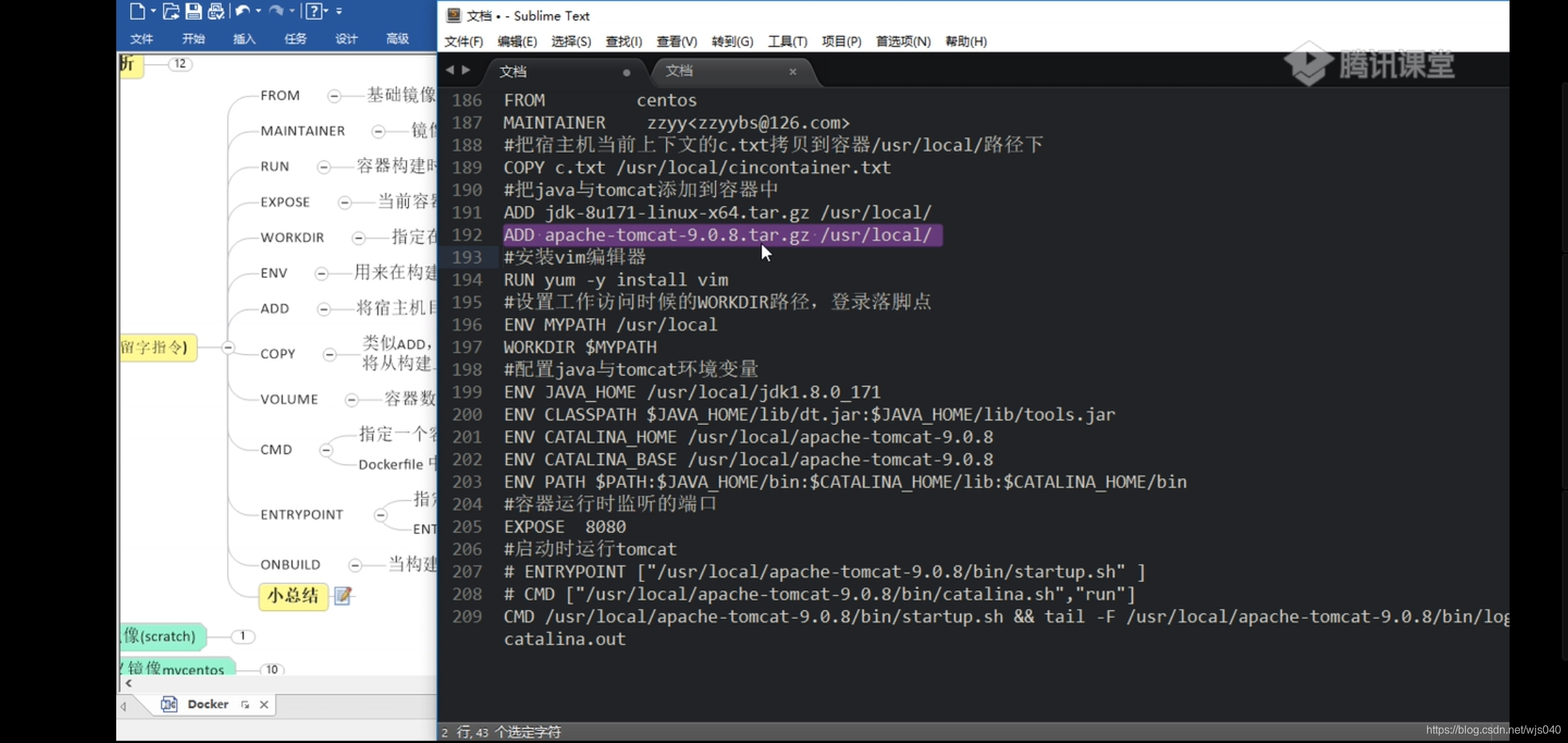Expand the collapsed counter showing 12
Screen dimensions: 1568x743
coord(180,63)
